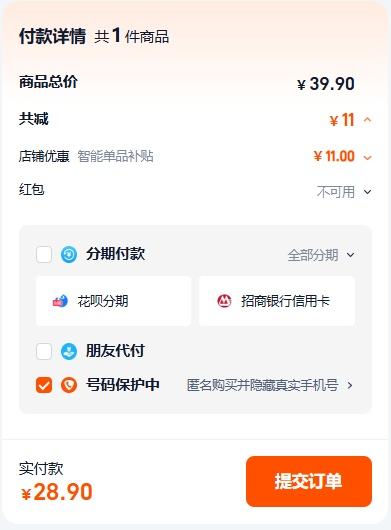Click the blue installment payment icon
Screen dimensions: 391x530
pos(69,255)
